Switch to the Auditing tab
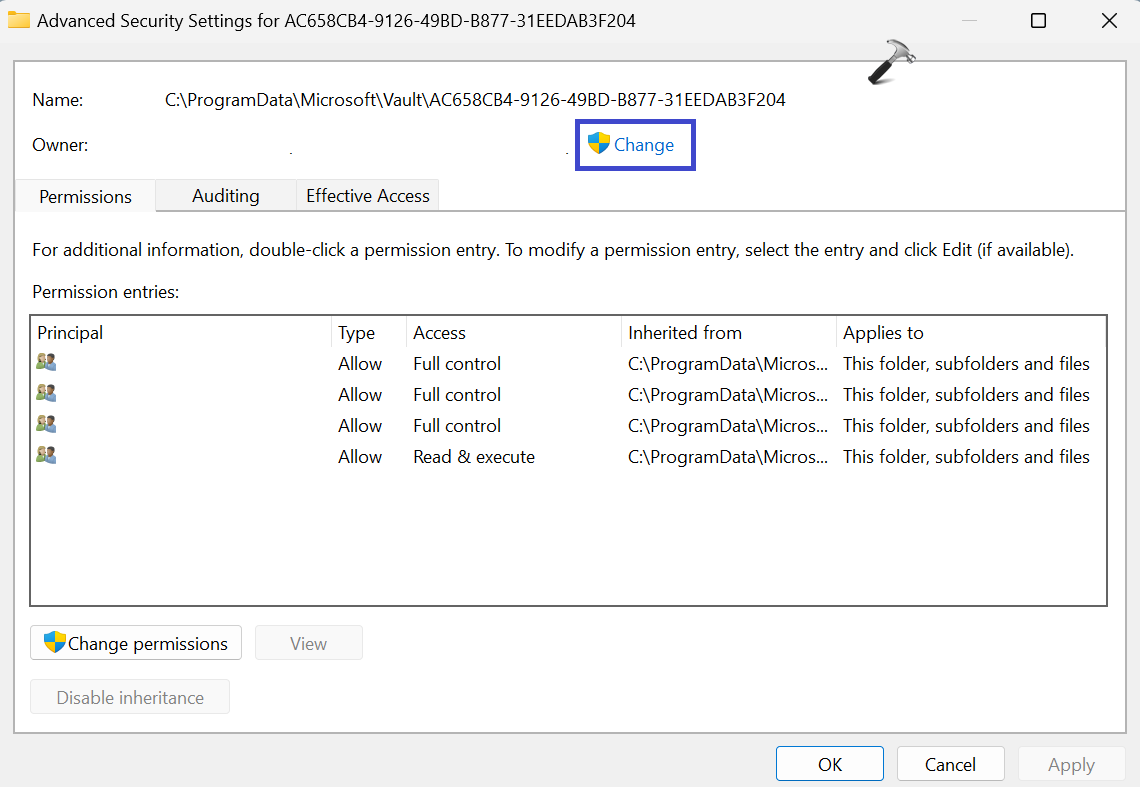Viewport: 1140px width, 787px height. coord(226,196)
